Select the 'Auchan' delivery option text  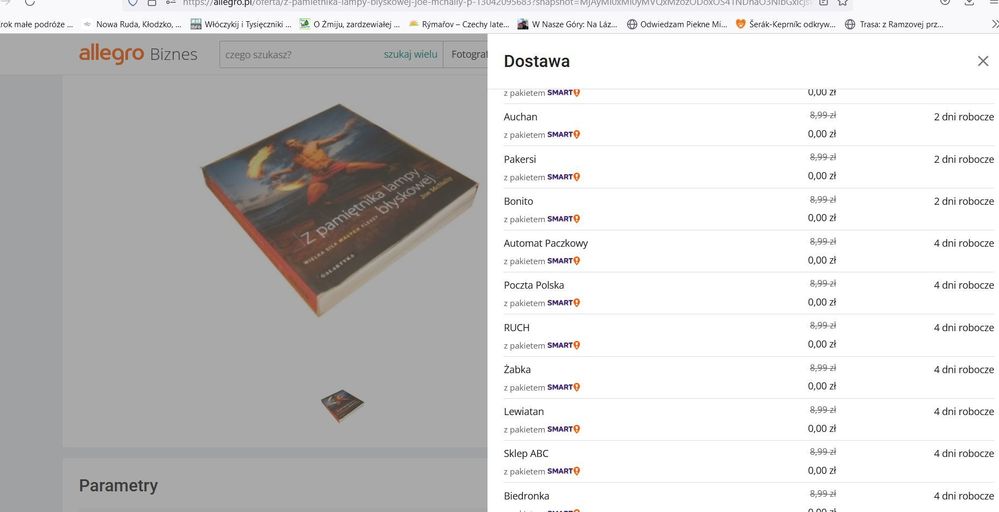pos(521,117)
